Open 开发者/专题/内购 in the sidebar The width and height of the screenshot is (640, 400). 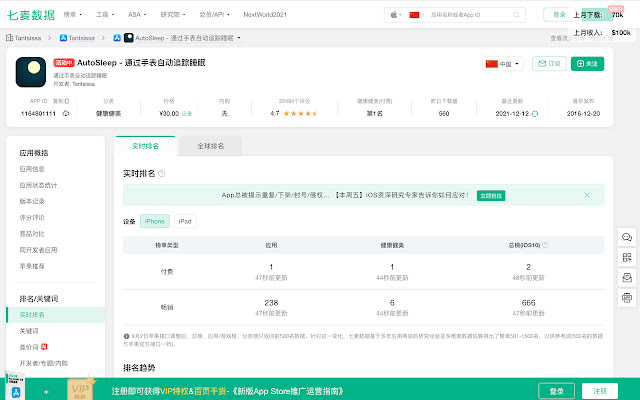(x=44, y=363)
